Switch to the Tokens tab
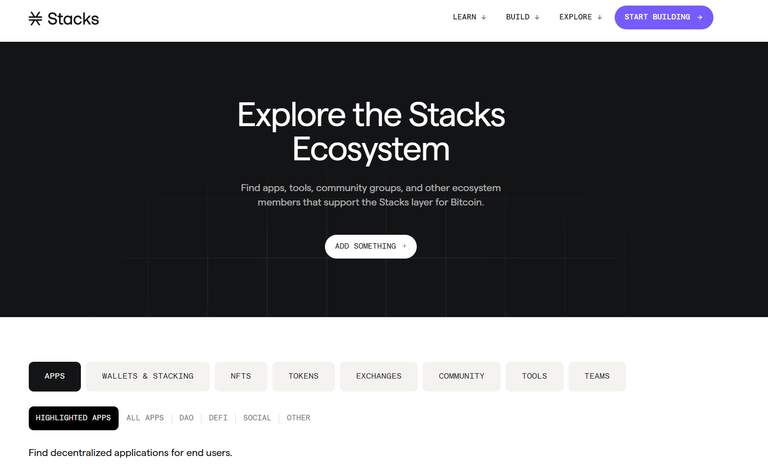 (x=303, y=376)
